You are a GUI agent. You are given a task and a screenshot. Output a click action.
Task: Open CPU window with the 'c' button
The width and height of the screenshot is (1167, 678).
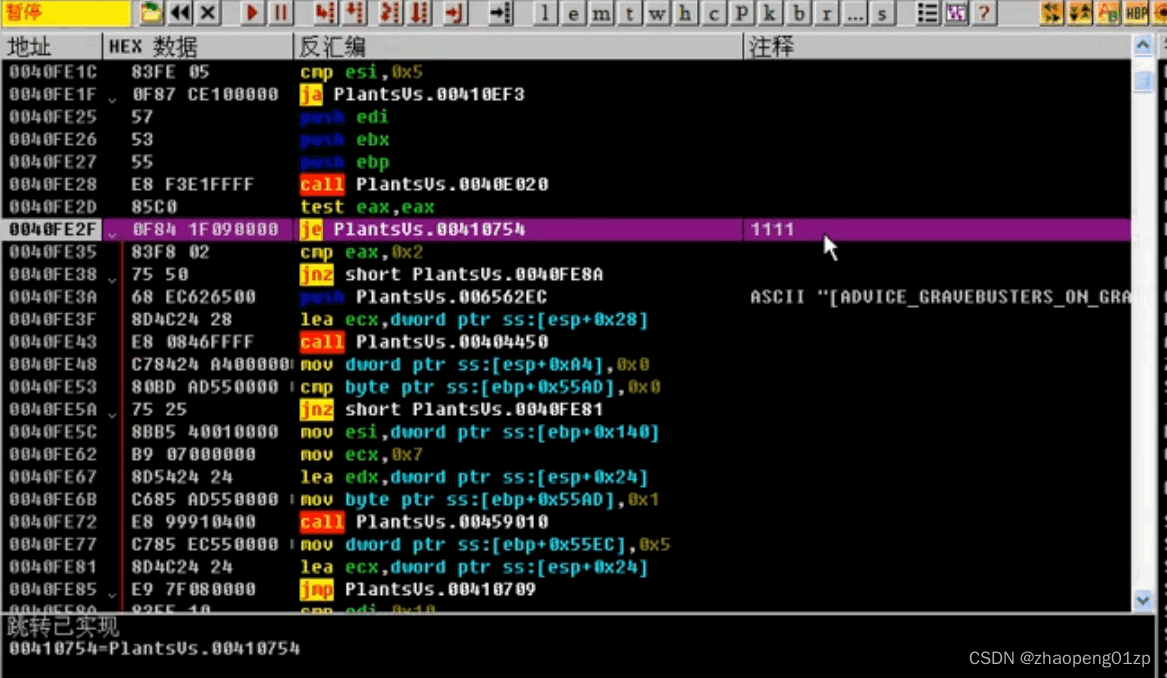pos(713,13)
